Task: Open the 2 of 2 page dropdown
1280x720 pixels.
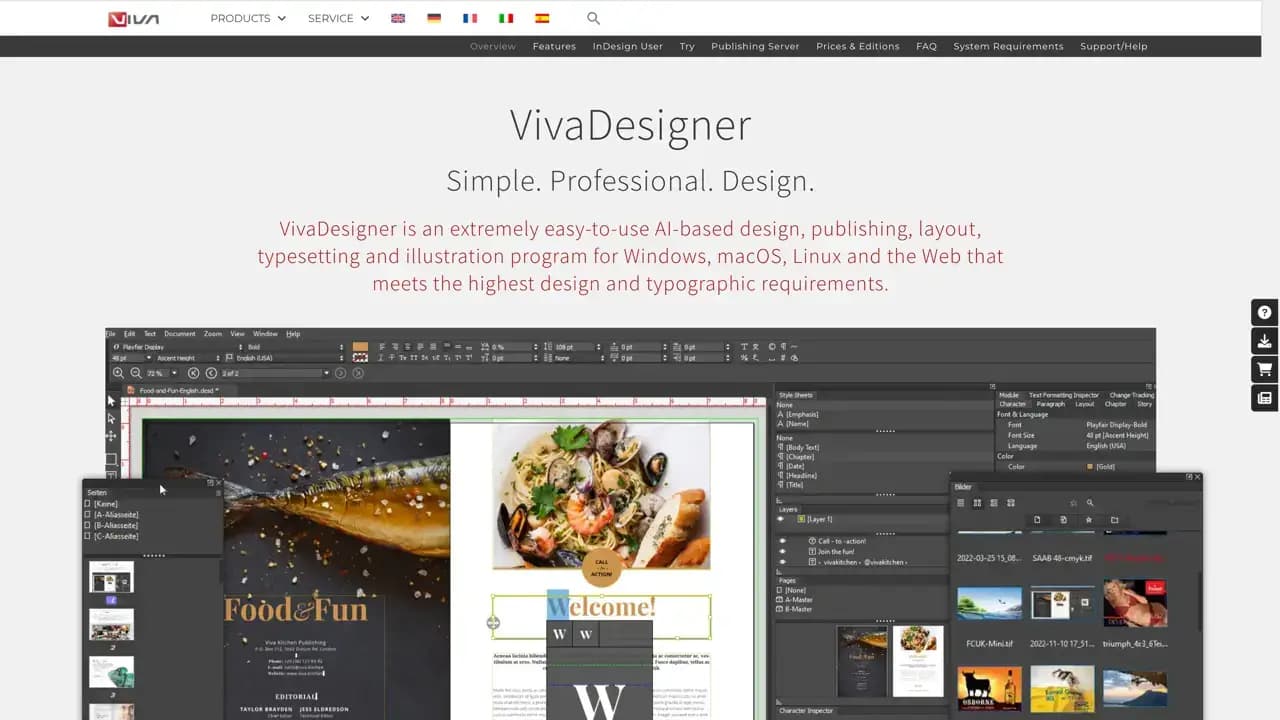Action: [275, 373]
